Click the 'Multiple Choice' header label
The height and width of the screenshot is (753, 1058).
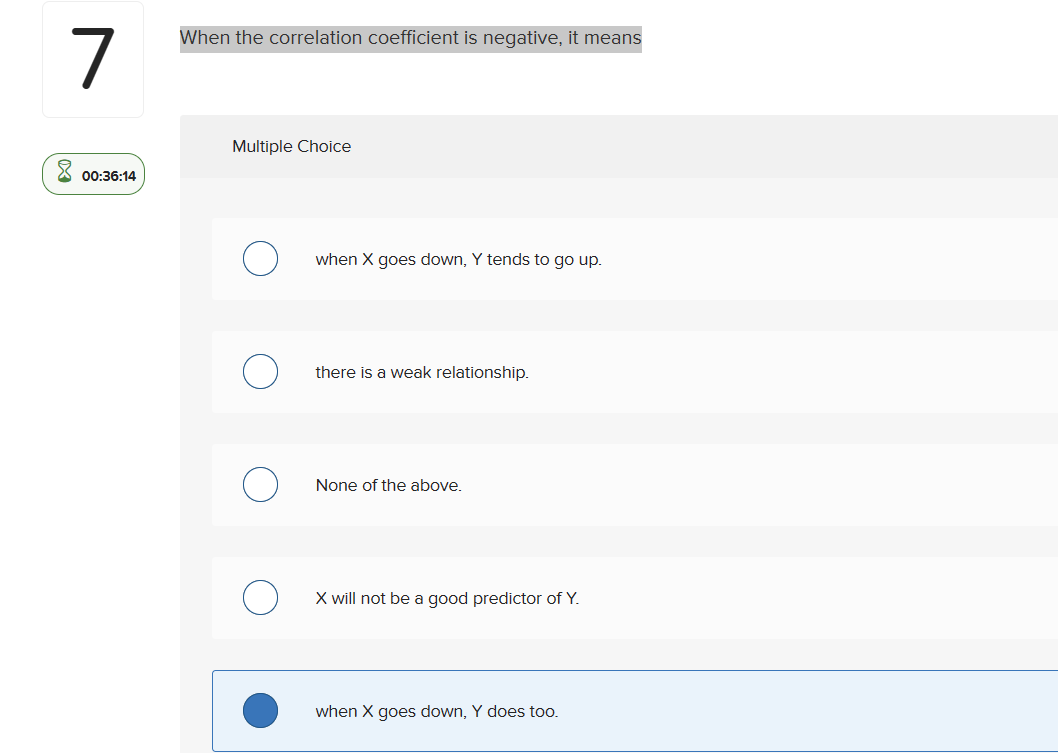pyautogui.click(x=291, y=146)
